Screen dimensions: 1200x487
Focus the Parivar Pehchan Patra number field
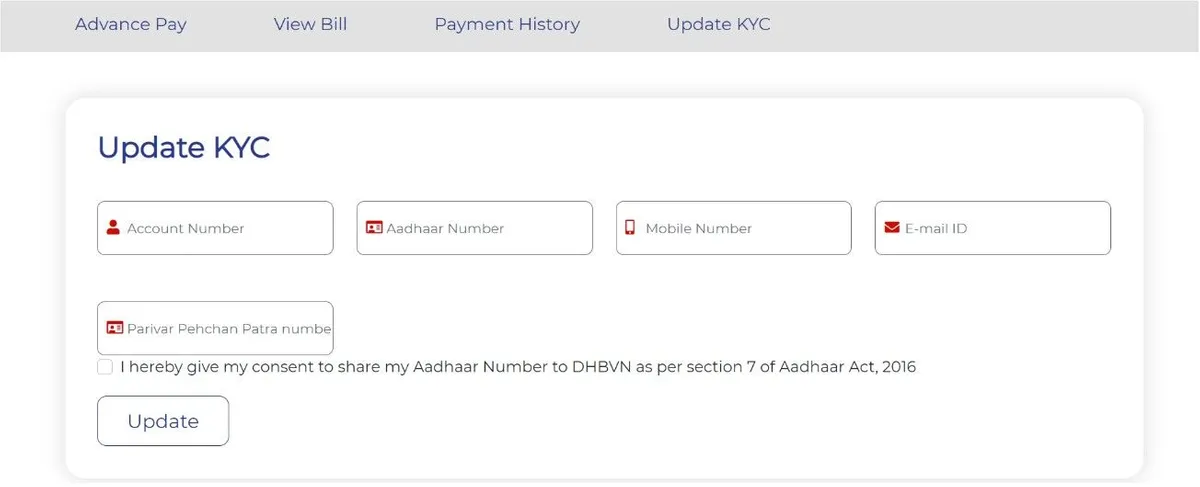point(228,328)
